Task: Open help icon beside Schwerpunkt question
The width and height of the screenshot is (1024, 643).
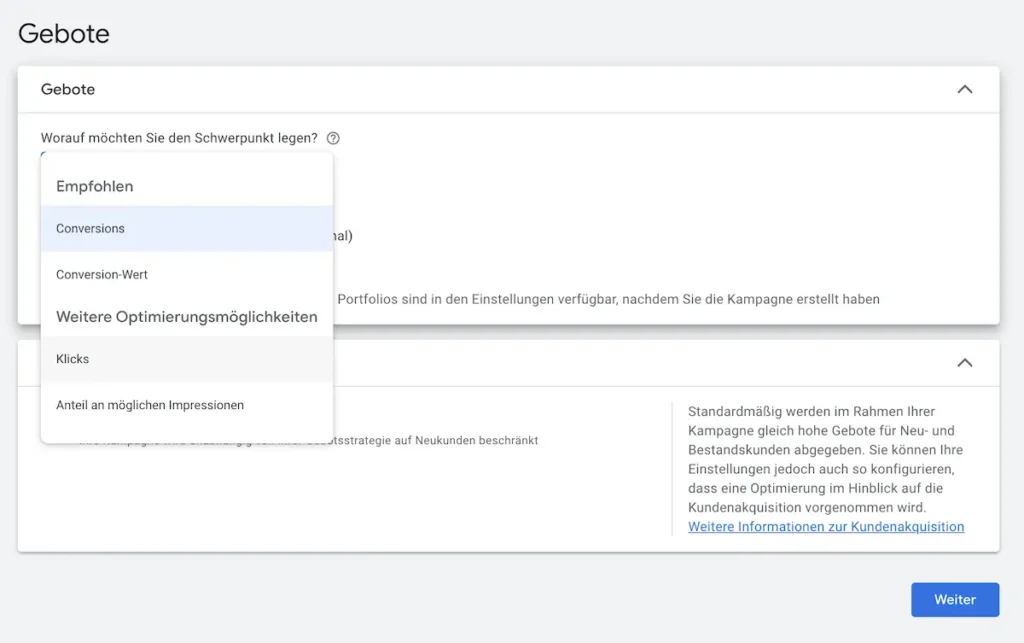Action: coord(333,138)
